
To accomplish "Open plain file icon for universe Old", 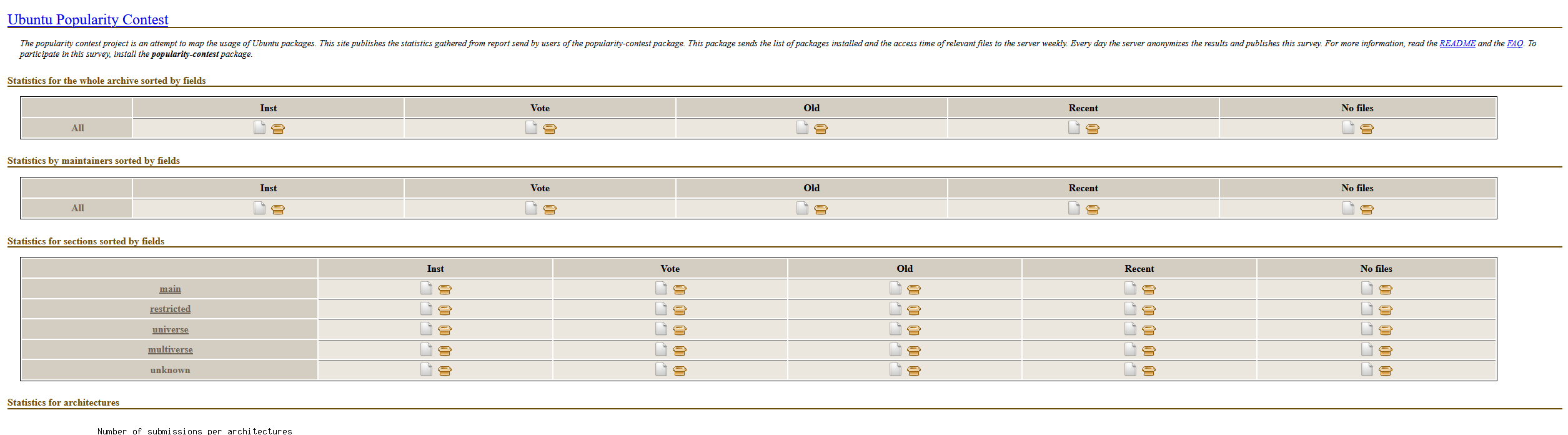I will click(895, 329).
